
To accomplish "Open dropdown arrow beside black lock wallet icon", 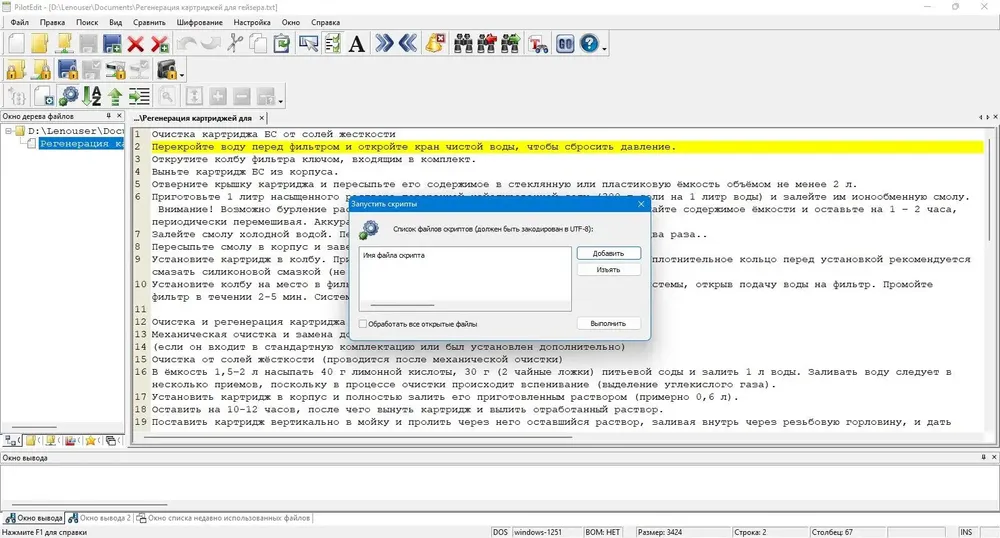I will tap(182, 74).
